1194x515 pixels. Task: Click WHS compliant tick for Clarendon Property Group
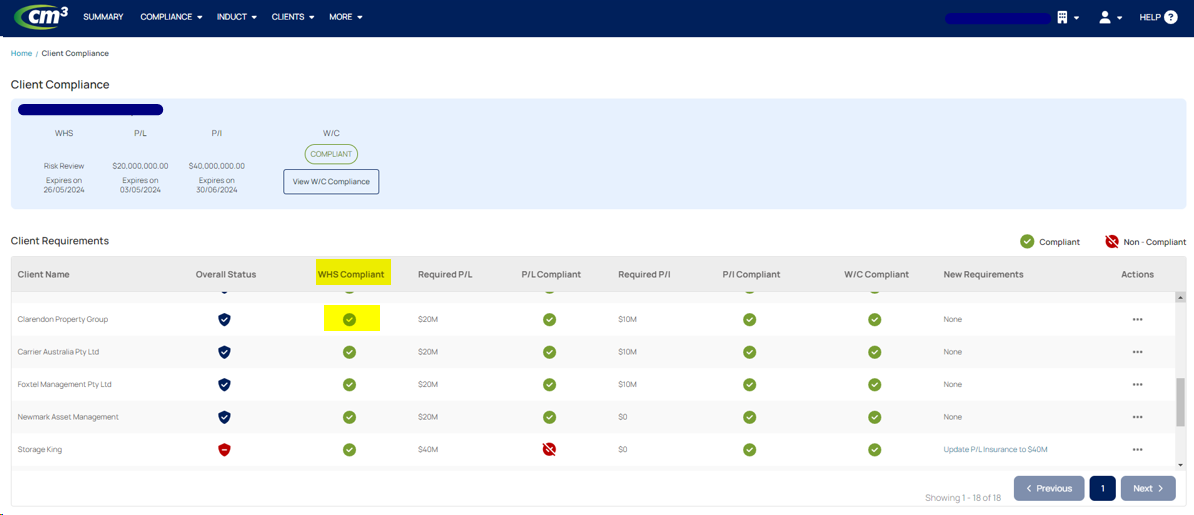click(x=350, y=319)
